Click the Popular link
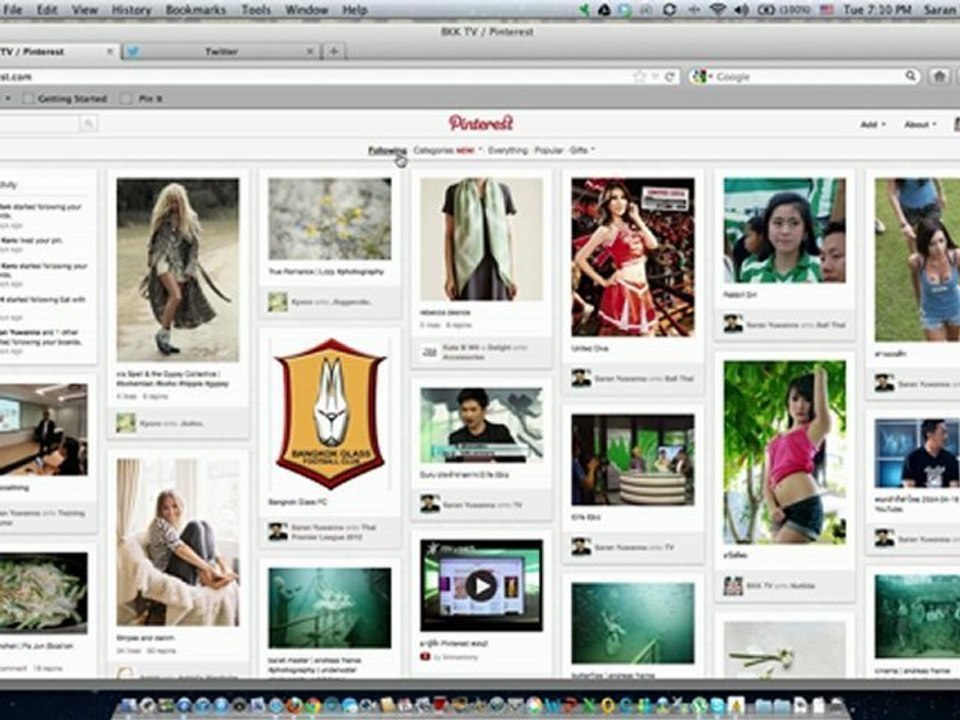Screen dimensions: 960x720 (x=549, y=150)
